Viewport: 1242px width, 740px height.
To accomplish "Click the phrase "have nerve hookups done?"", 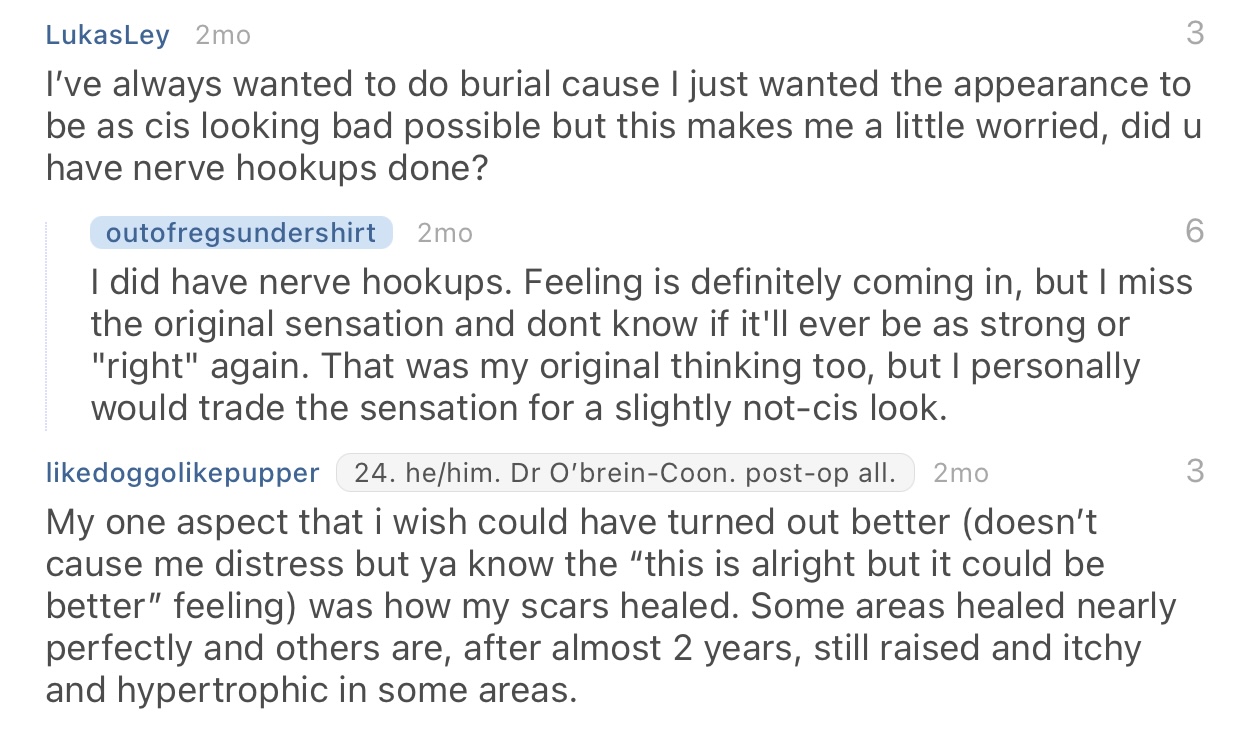I will point(267,170).
